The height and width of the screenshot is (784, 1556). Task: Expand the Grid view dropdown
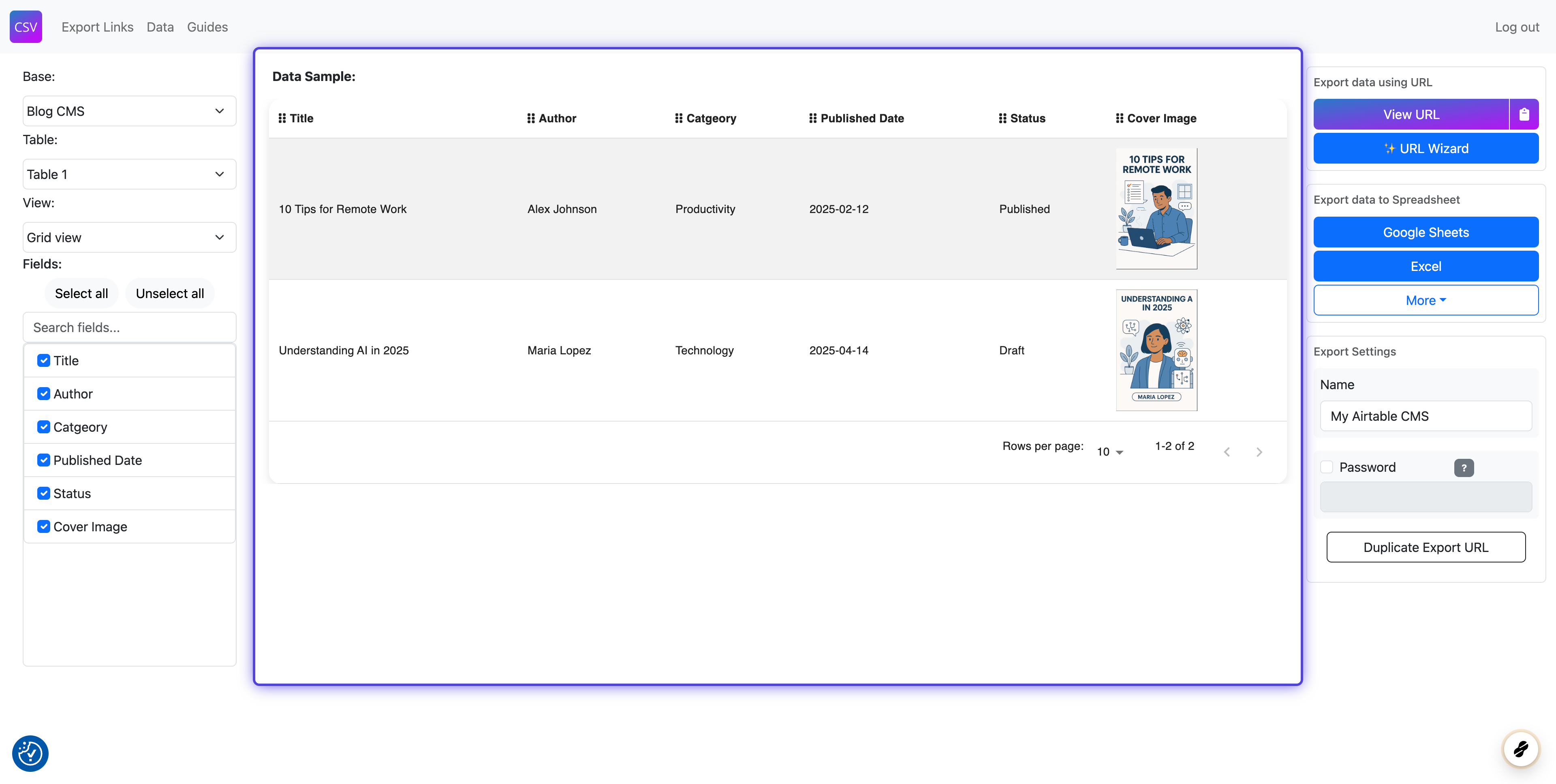(x=129, y=237)
